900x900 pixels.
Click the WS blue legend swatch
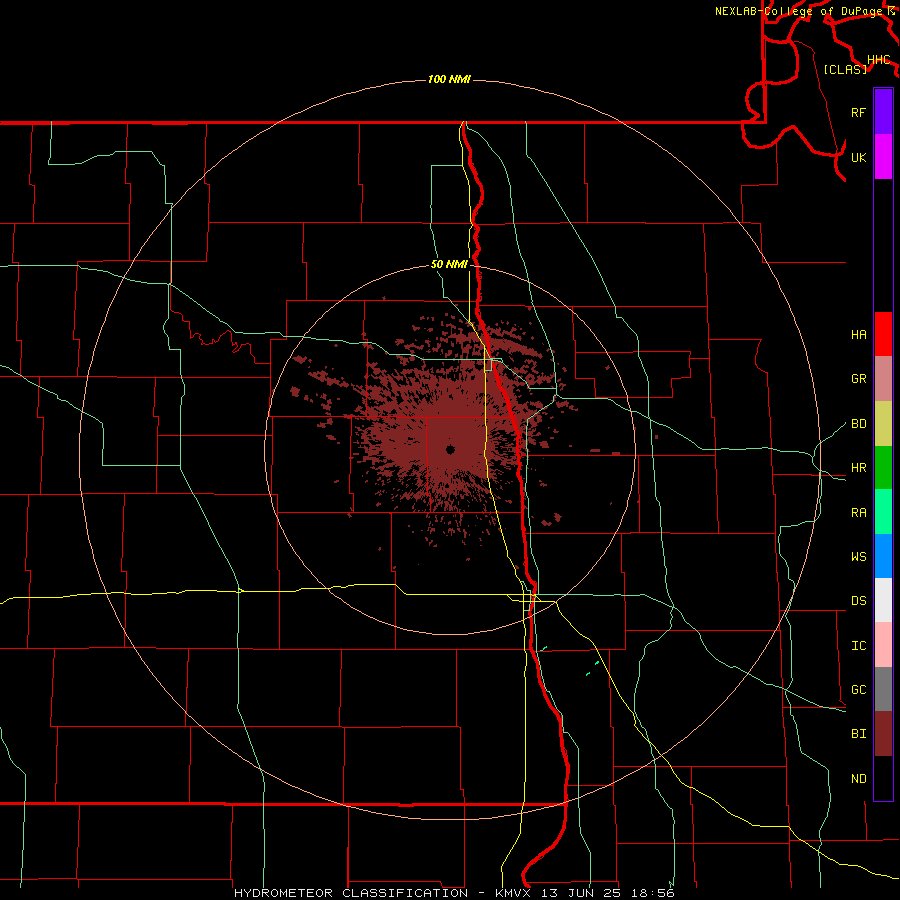coord(883,556)
